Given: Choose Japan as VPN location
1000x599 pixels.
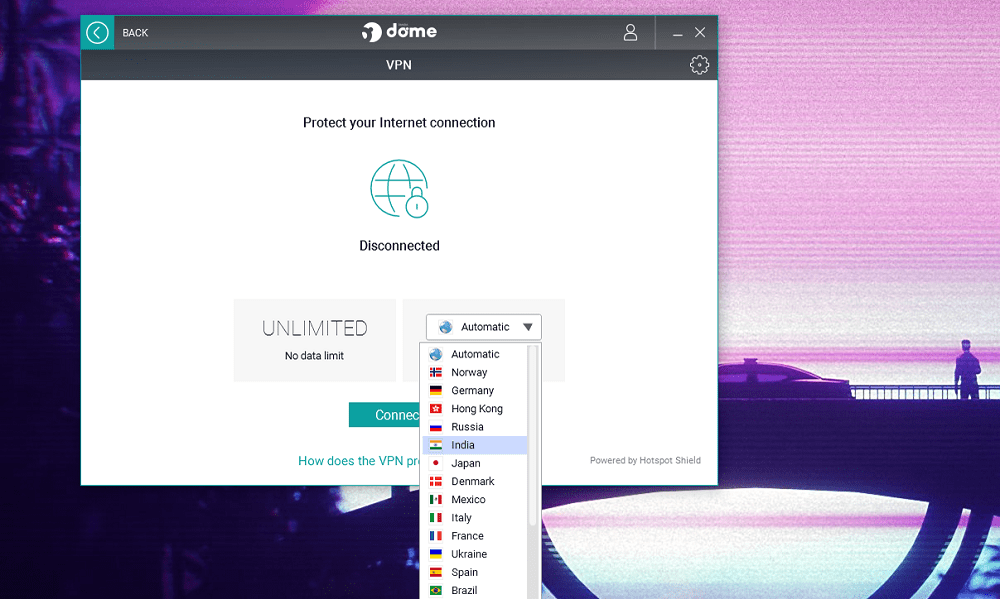Looking at the screenshot, I should click(474, 463).
